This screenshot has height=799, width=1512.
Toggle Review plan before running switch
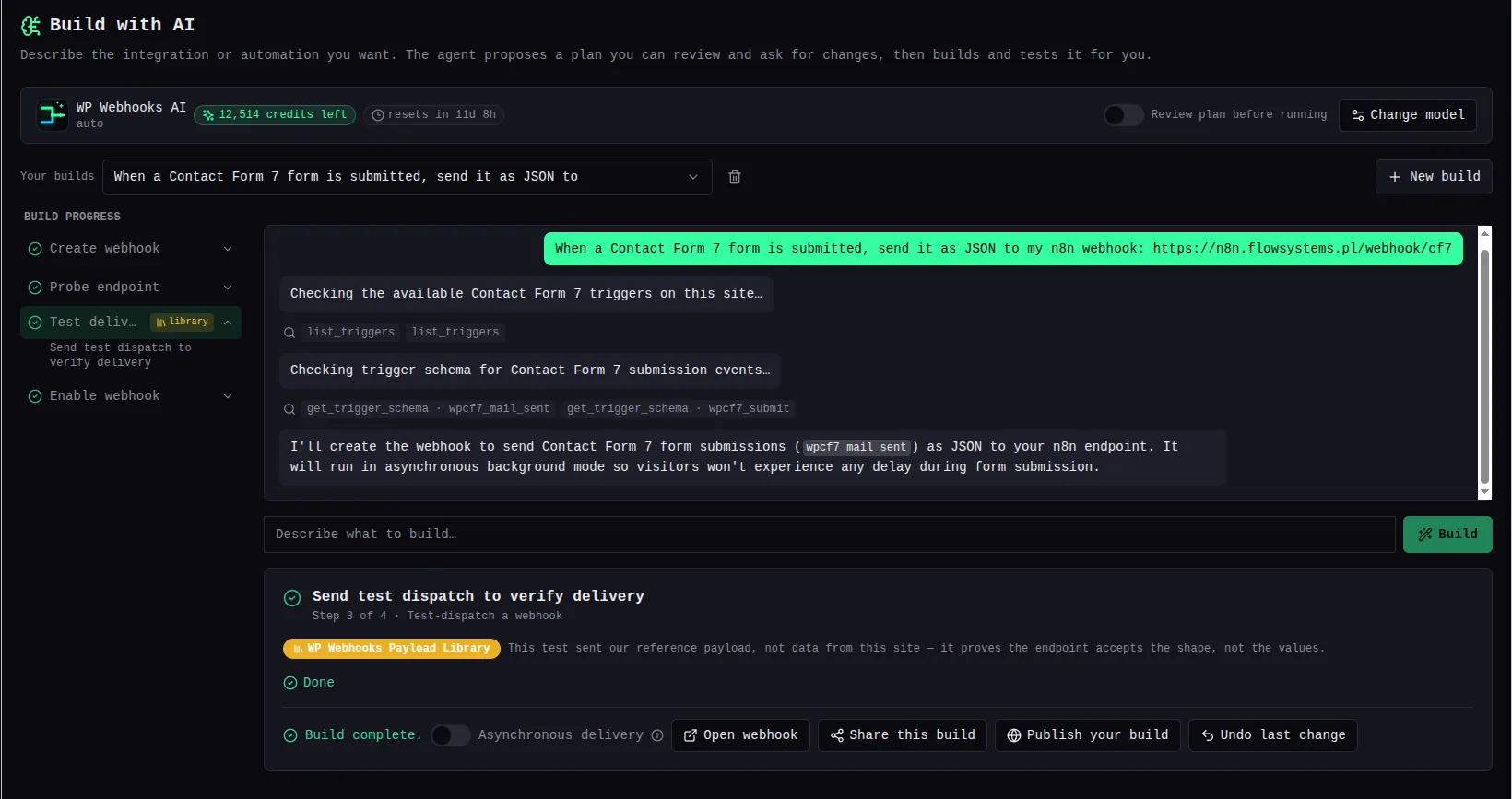[1123, 115]
